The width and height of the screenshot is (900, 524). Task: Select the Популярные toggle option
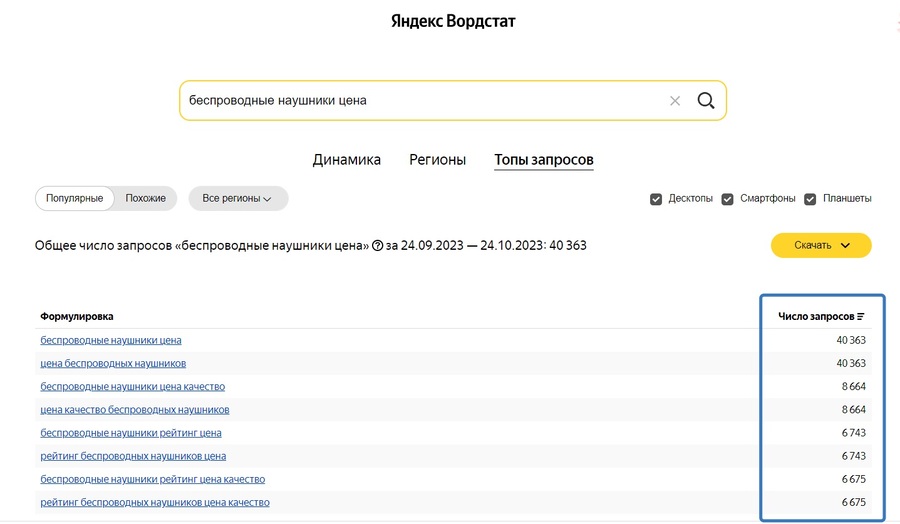point(75,198)
